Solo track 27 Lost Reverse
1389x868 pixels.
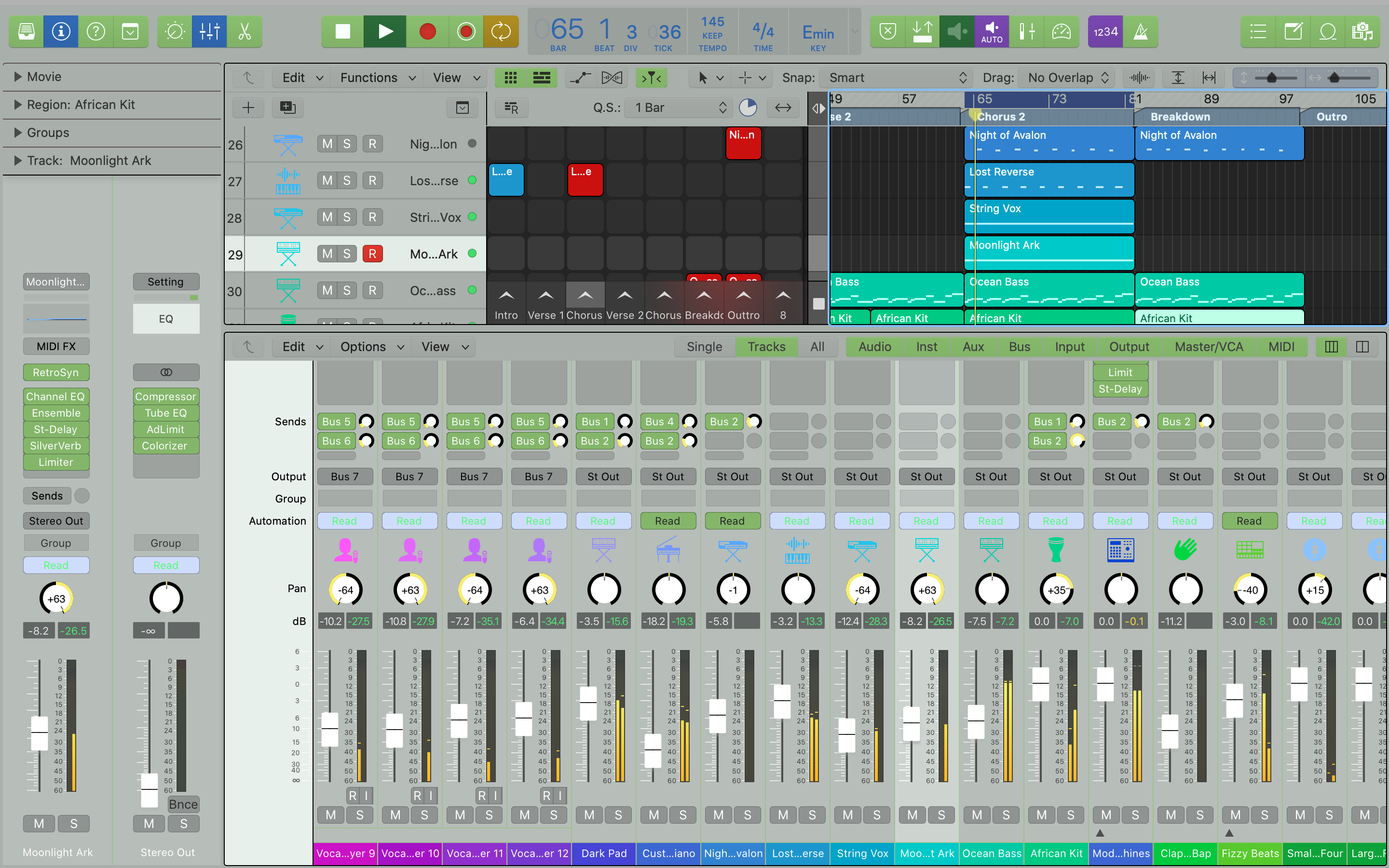347,181
